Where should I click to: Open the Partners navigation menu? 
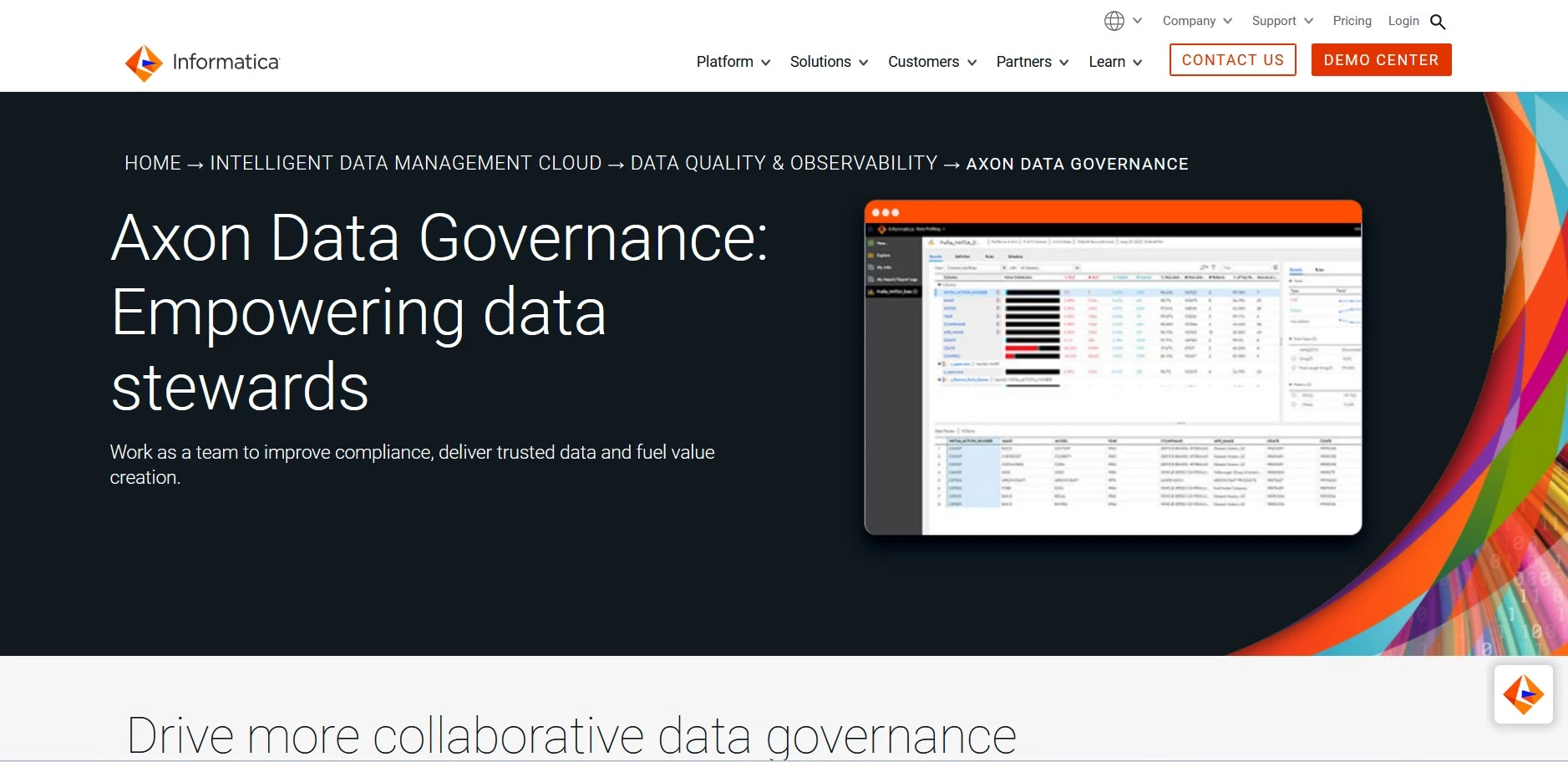[1033, 62]
